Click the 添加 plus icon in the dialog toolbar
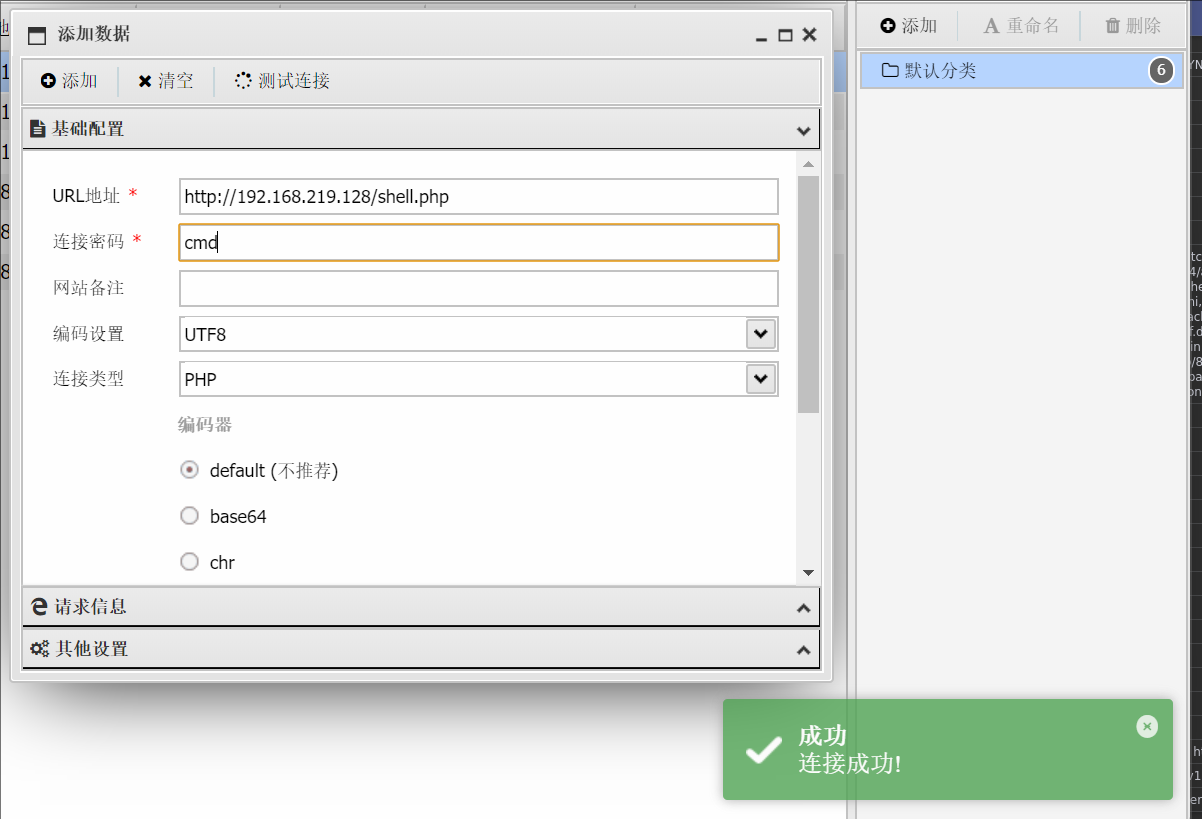Image resolution: width=1202 pixels, height=819 pixels. point(49,82)
